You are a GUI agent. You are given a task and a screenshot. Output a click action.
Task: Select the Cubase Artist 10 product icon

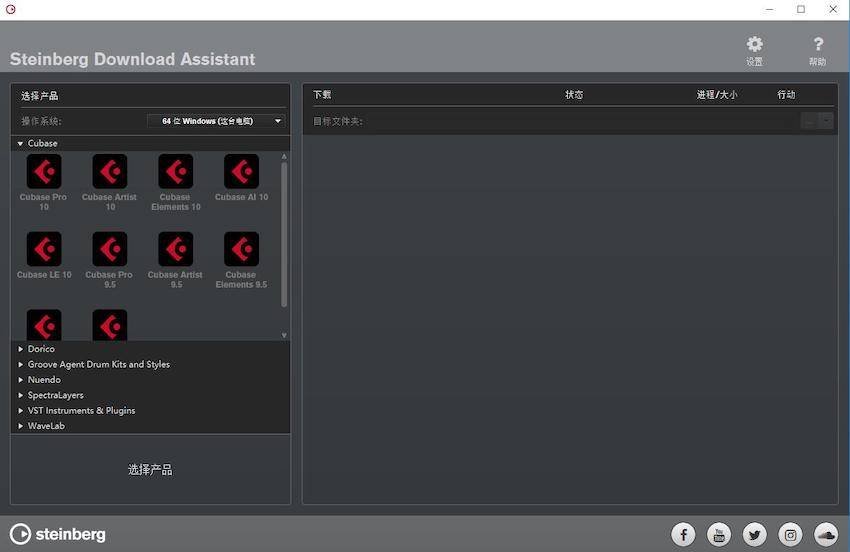click(110, 171)
